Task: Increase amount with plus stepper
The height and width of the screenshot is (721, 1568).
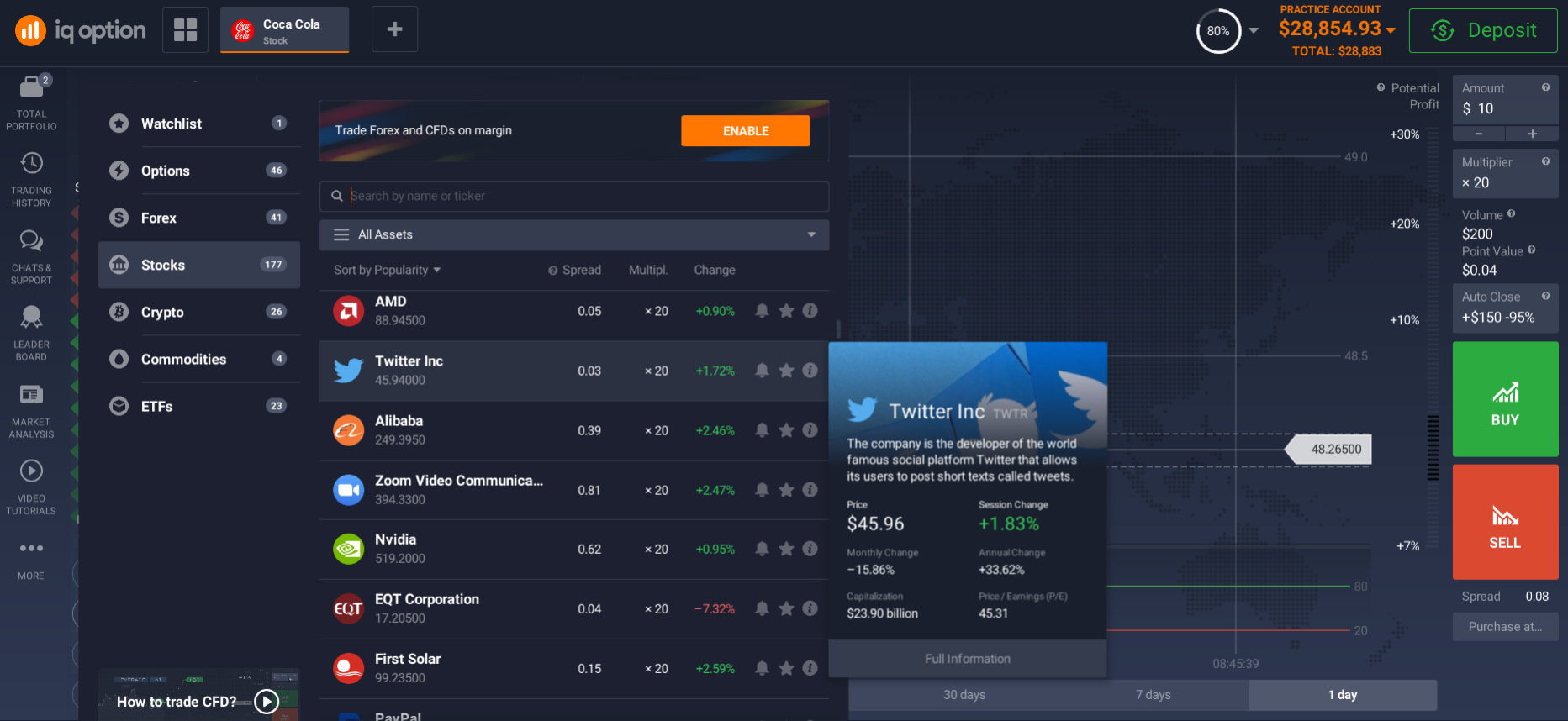Action: tap(1533, 134)
